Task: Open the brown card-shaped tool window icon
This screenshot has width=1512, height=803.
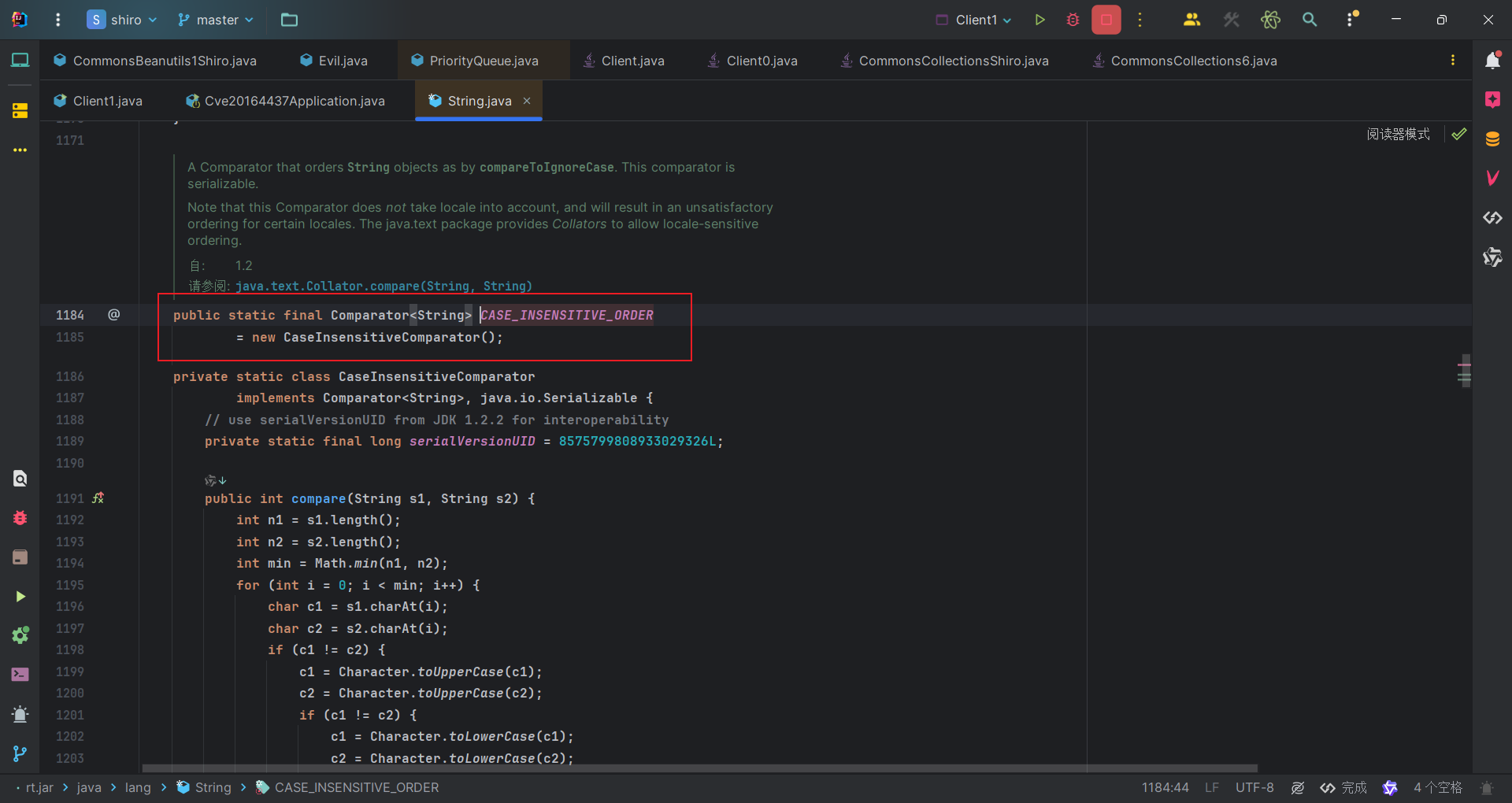Action: (20, 557)
